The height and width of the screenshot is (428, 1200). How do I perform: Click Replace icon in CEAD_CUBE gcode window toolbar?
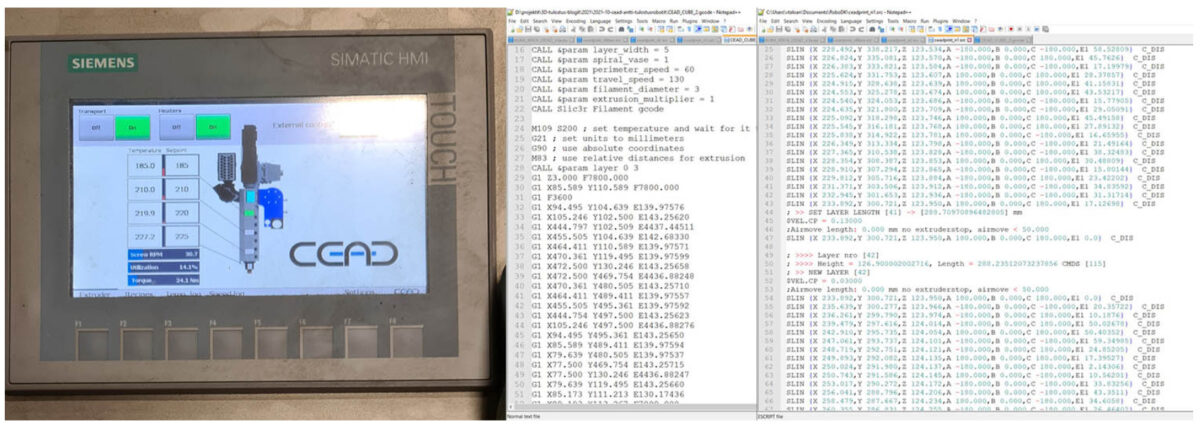tap(630, 29)
